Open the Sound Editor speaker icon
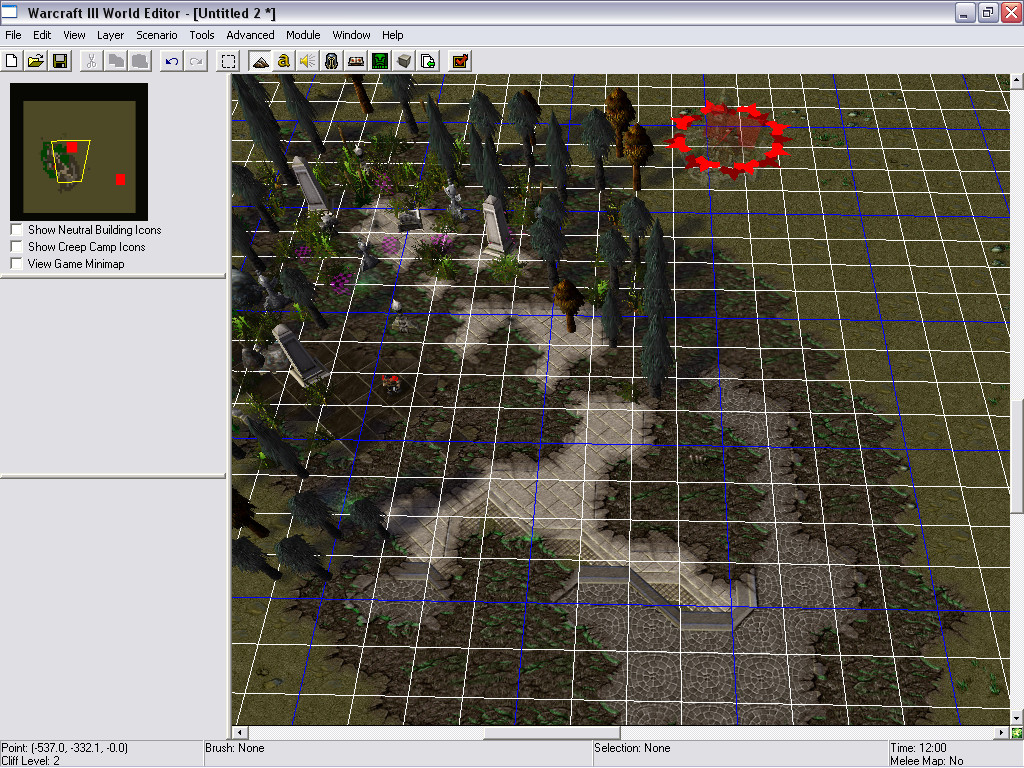Image resolution: width=1024 pixels, height=768 pixels. pos(308,61)
